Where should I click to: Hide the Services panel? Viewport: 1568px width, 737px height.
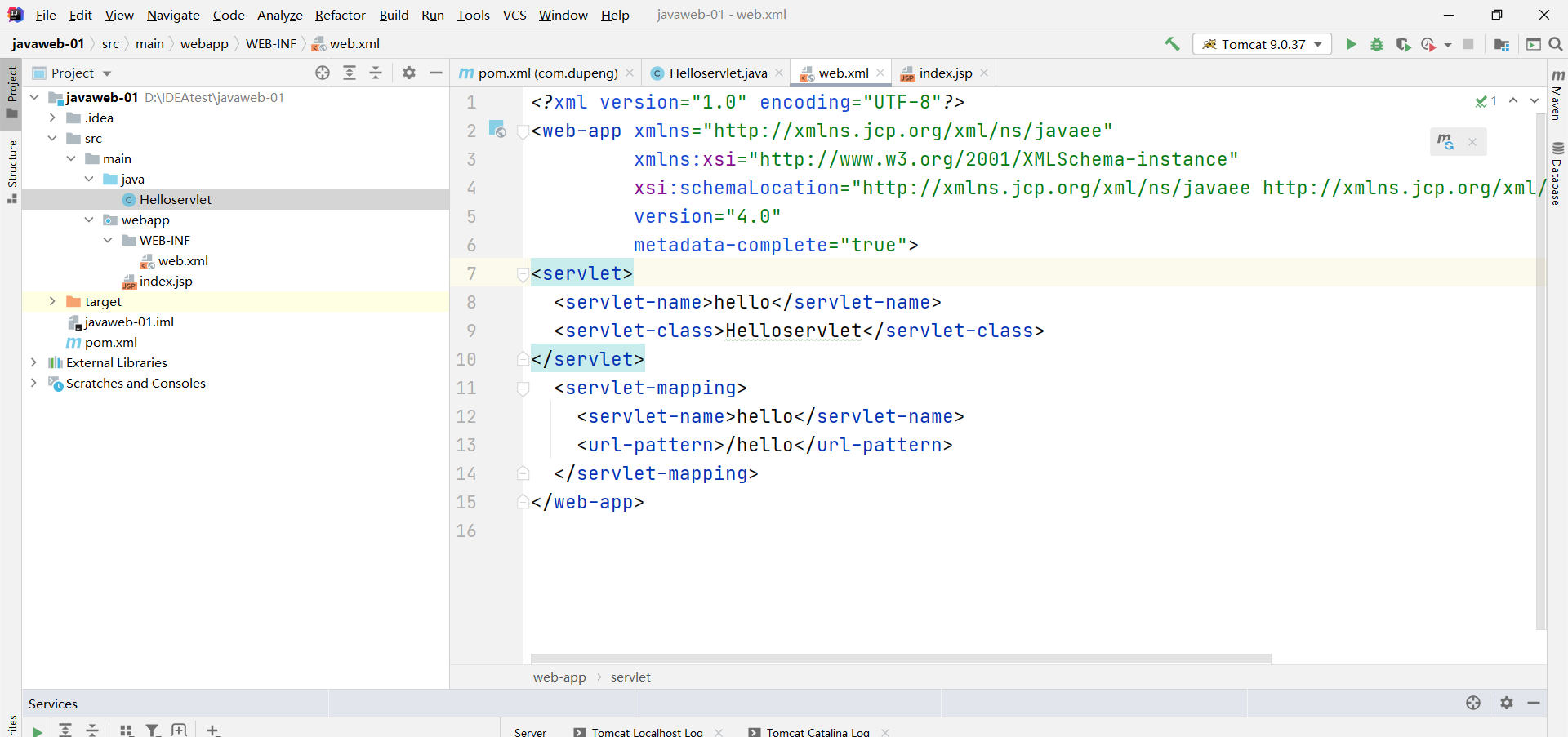1534,703
